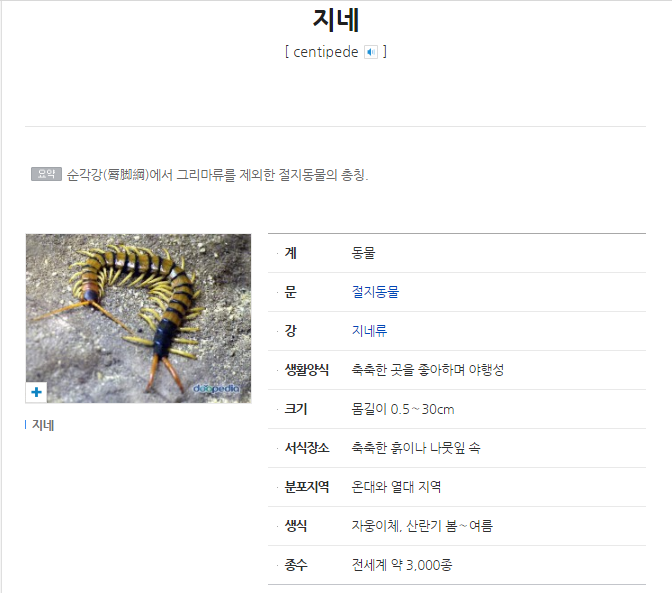The image size is (672, 593).
Task: Click the 동물 value in the table
Action: 363,253
